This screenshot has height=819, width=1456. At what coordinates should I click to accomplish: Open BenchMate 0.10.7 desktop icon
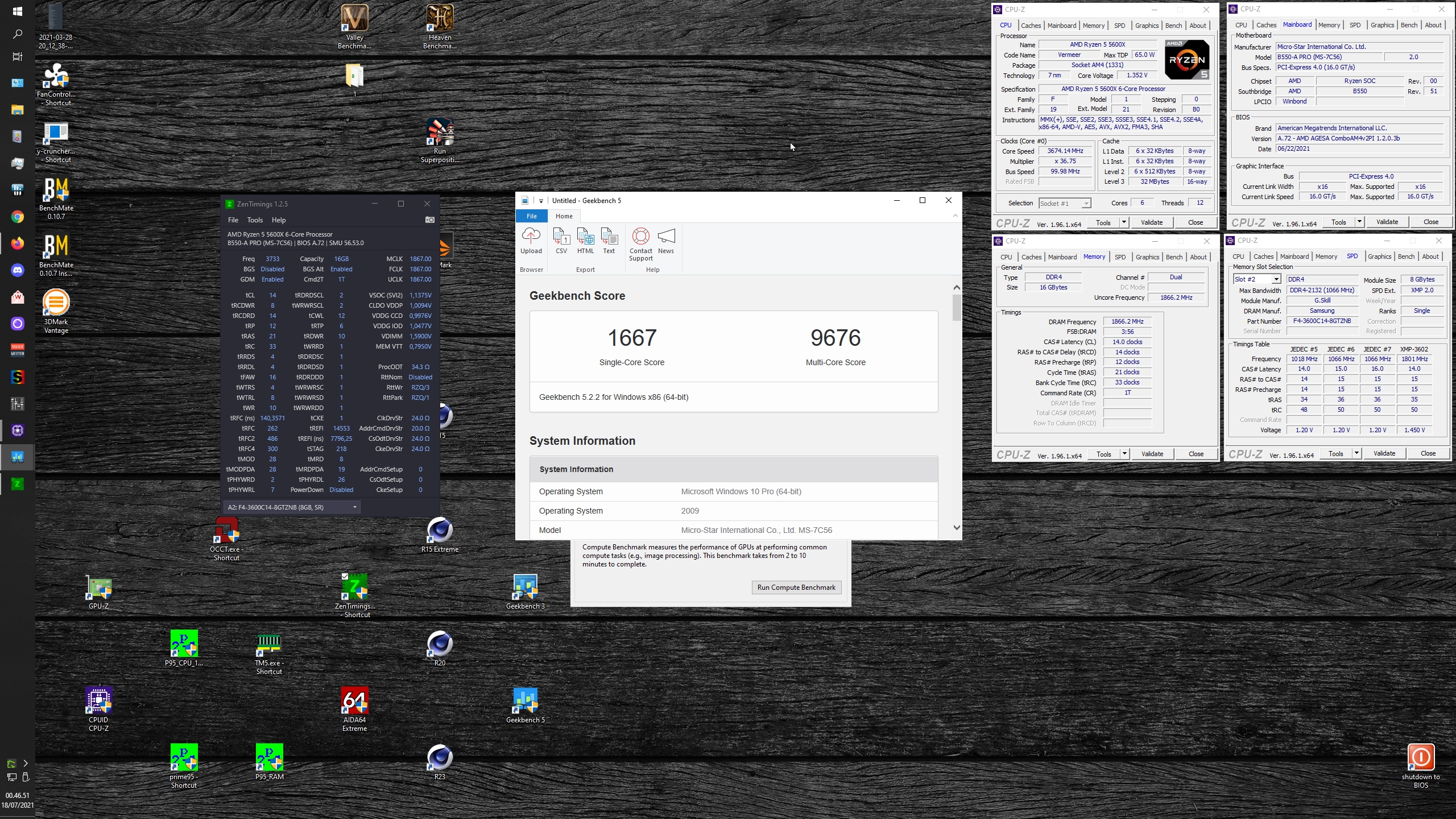tap(56, 198)
